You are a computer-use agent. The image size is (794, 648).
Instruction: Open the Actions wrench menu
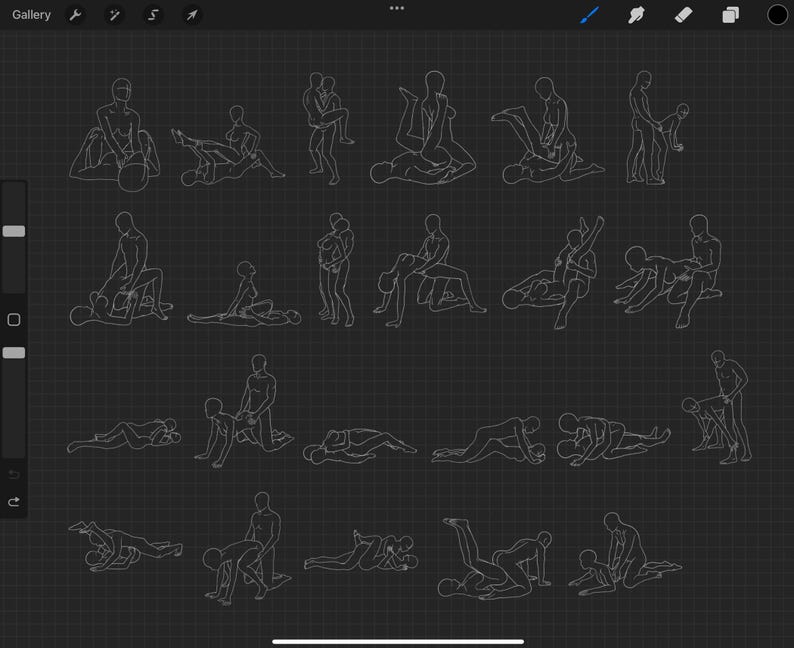pos(75,15)
